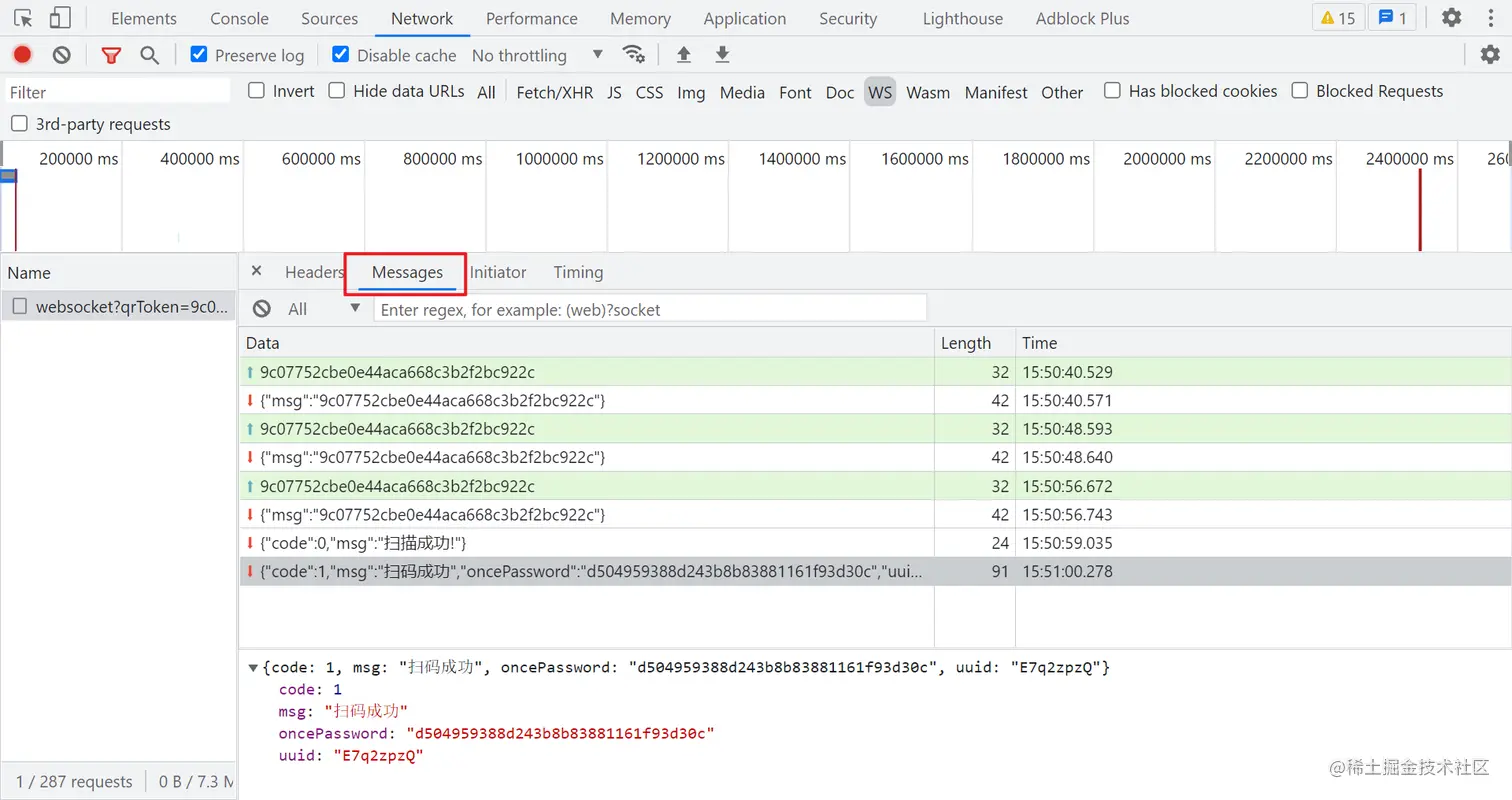
Task: Click the uuid value "E7q2zpzQ"
Action: pyautogui.click(x=378, y=756)
